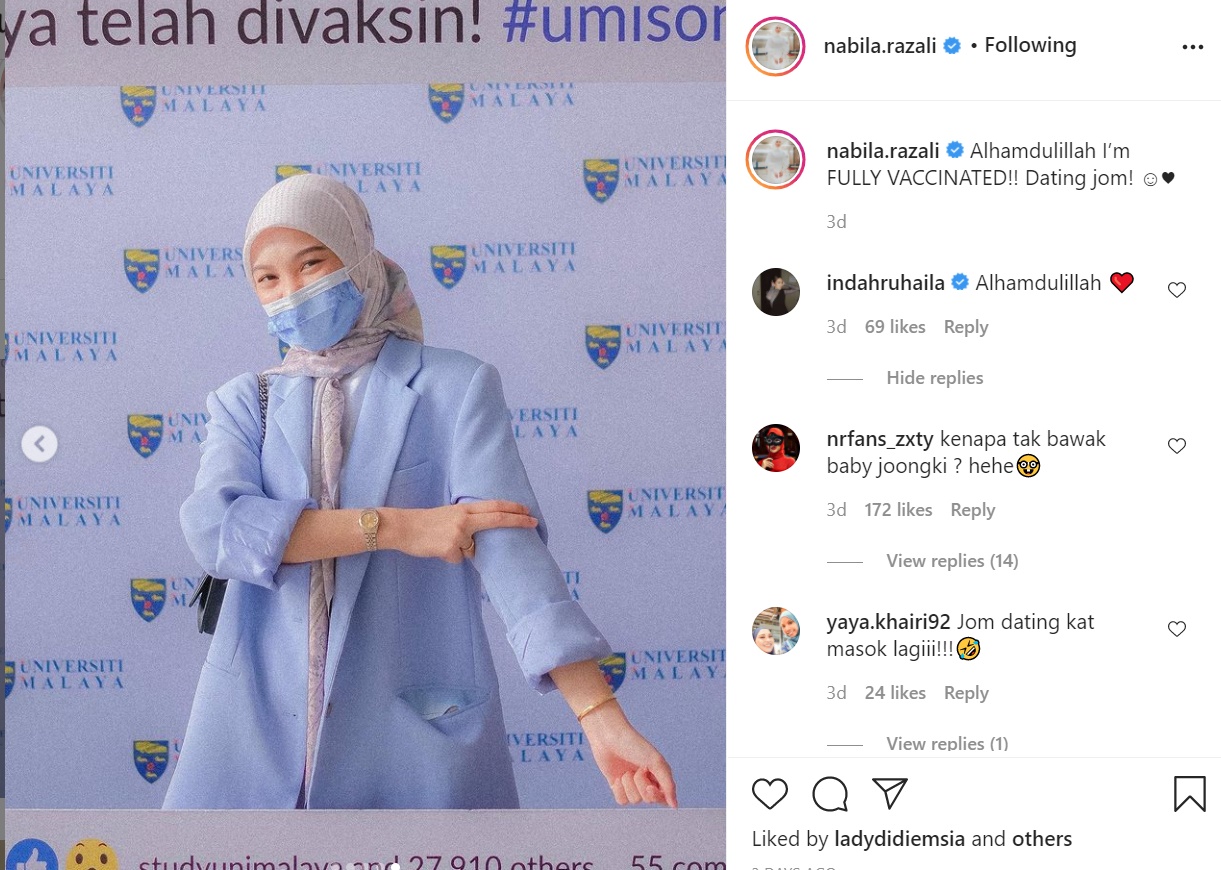
Task: Collapse replies with Hide replies
Action: click(x=934, y=378)
